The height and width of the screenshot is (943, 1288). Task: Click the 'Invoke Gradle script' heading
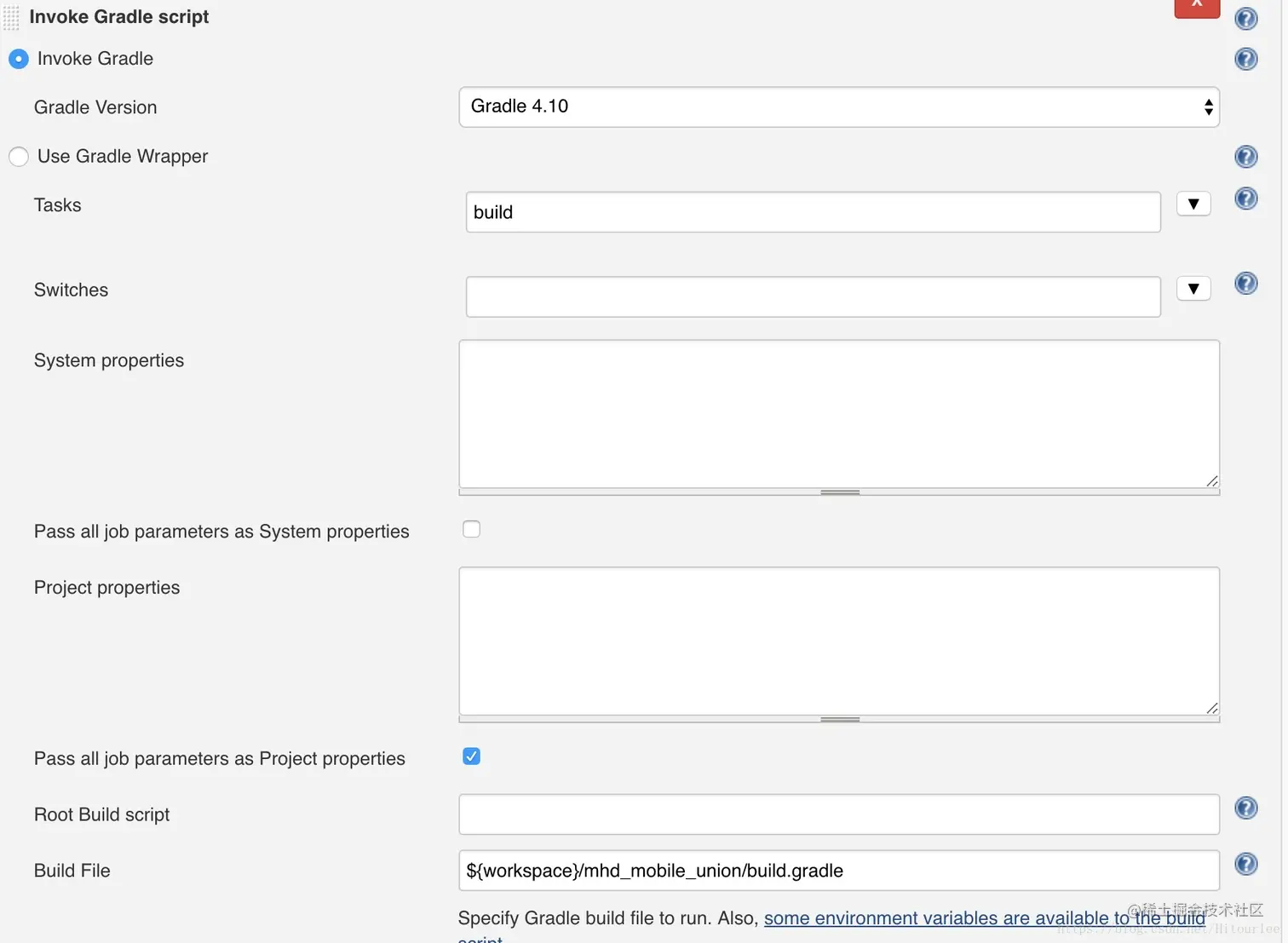coord(119,17)
